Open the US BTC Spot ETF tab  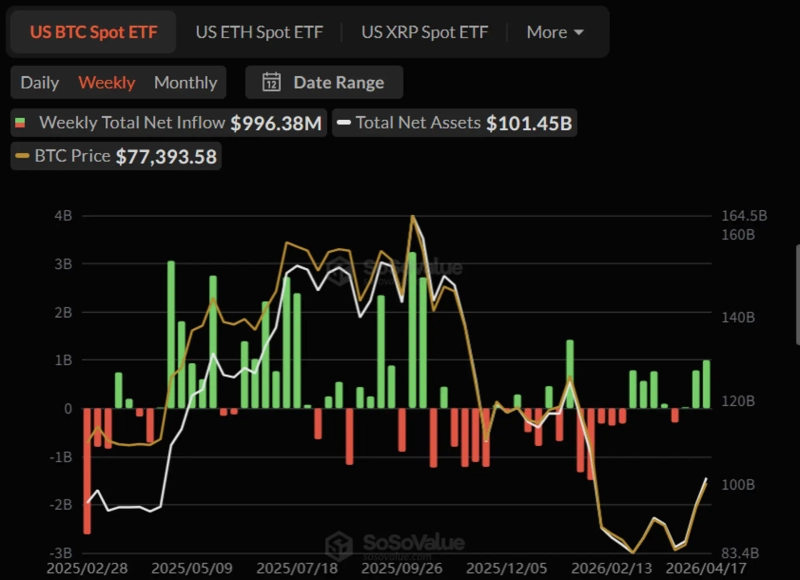[91, 32]
